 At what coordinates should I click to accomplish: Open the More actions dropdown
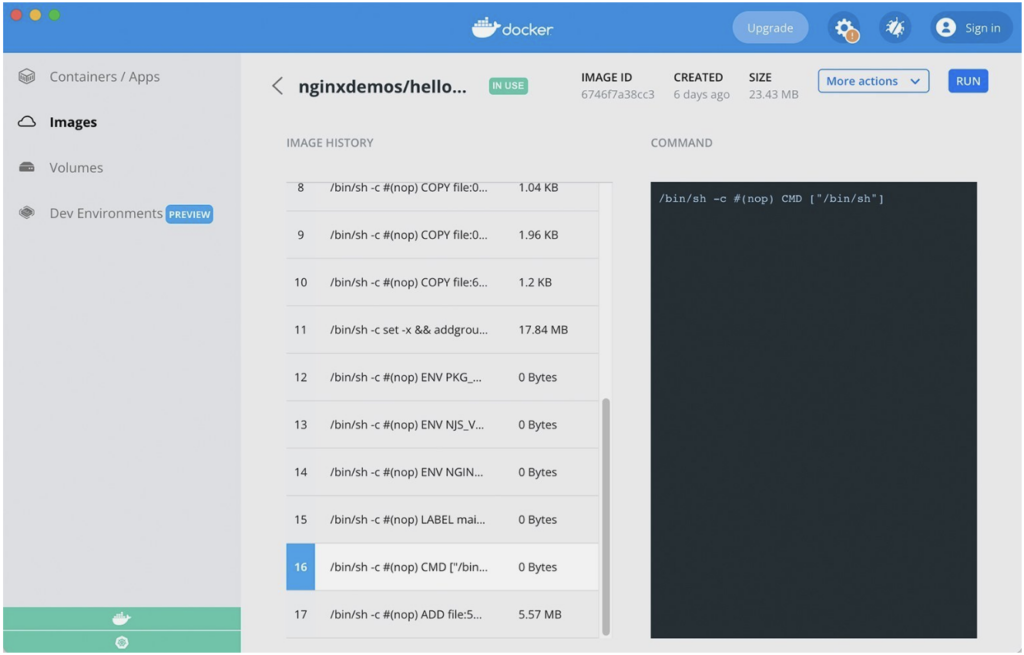click(x=873, y=81)
